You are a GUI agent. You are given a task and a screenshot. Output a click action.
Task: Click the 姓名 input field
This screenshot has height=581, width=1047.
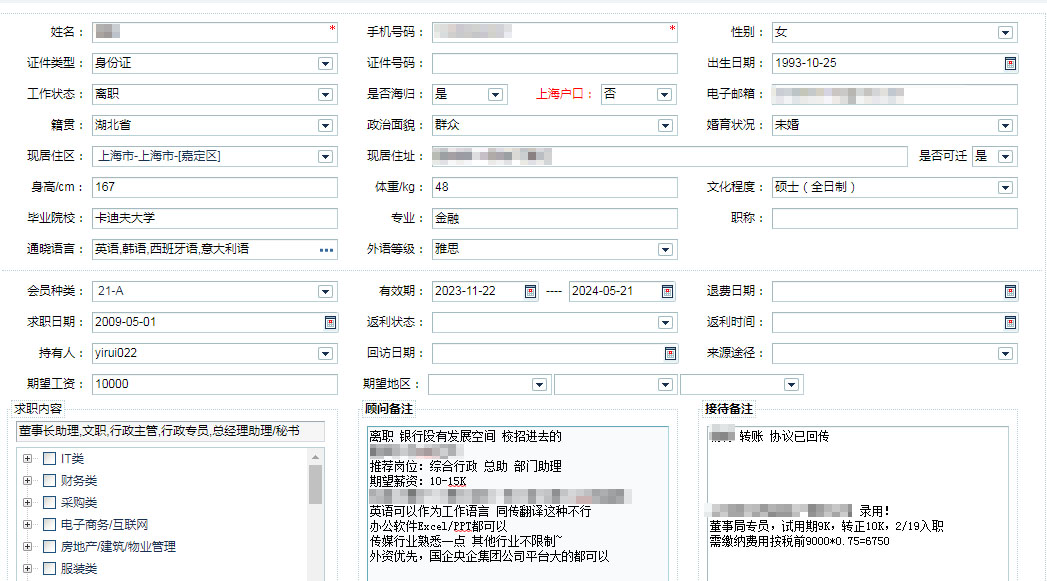[x=214, y=32]
